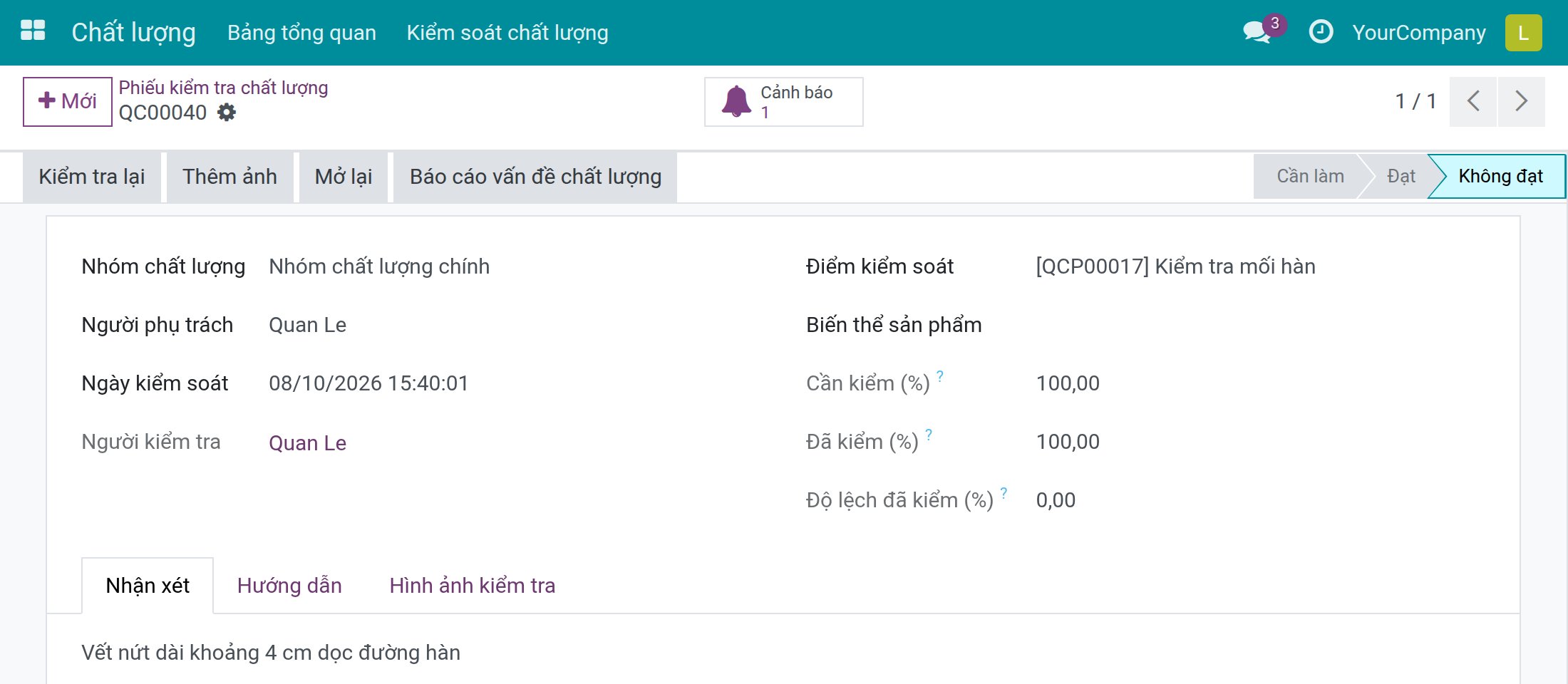
Task: Switch to the Hướng dẫn tab
Action: point(289,586)
